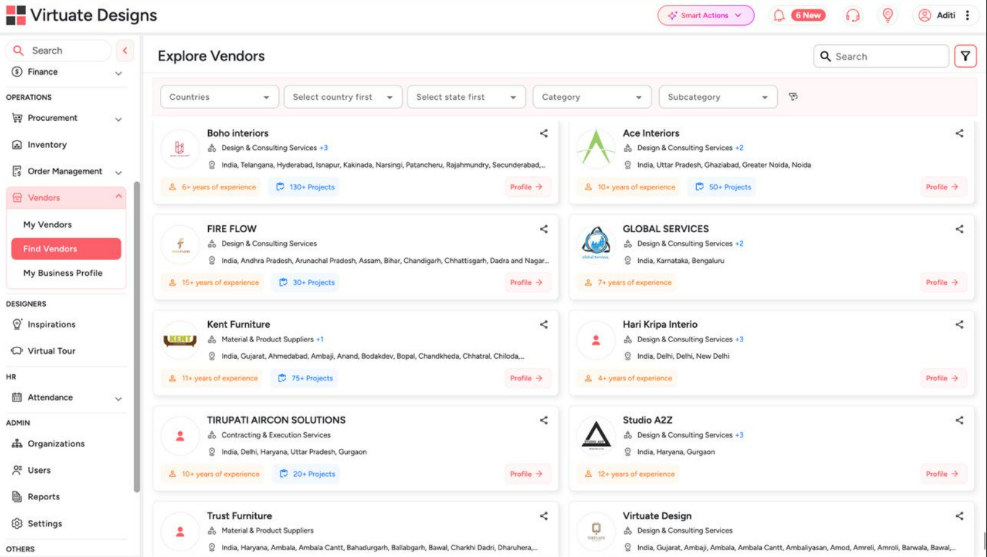Click the Kent Furniture logo thumbnail

[x=180, y=340]
